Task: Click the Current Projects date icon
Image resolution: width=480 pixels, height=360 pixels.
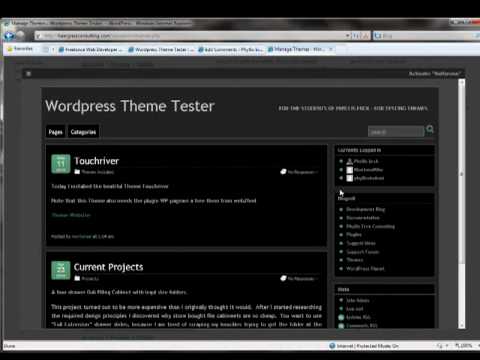Action: [x=61, y=270]
